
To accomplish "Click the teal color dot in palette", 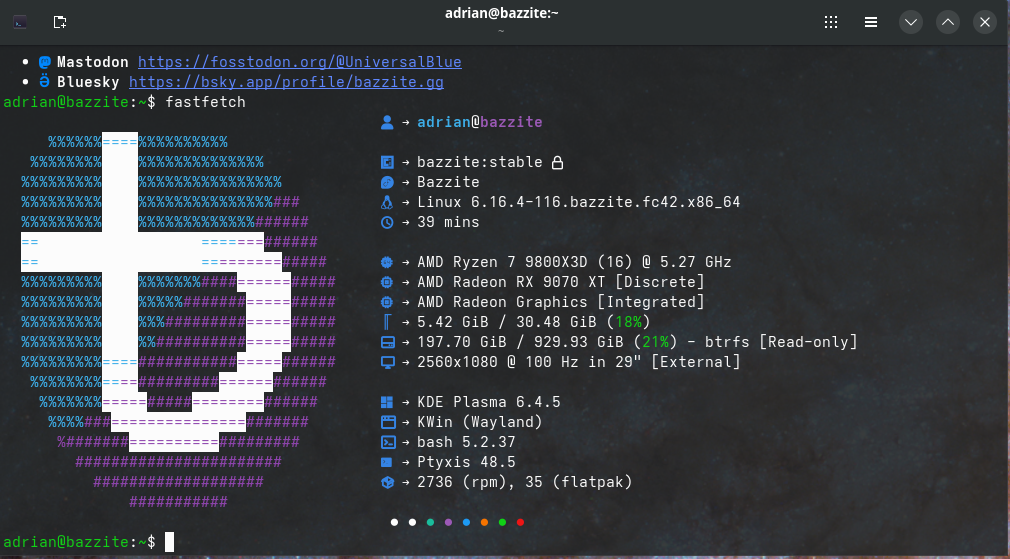I will (x=430, y=522).
